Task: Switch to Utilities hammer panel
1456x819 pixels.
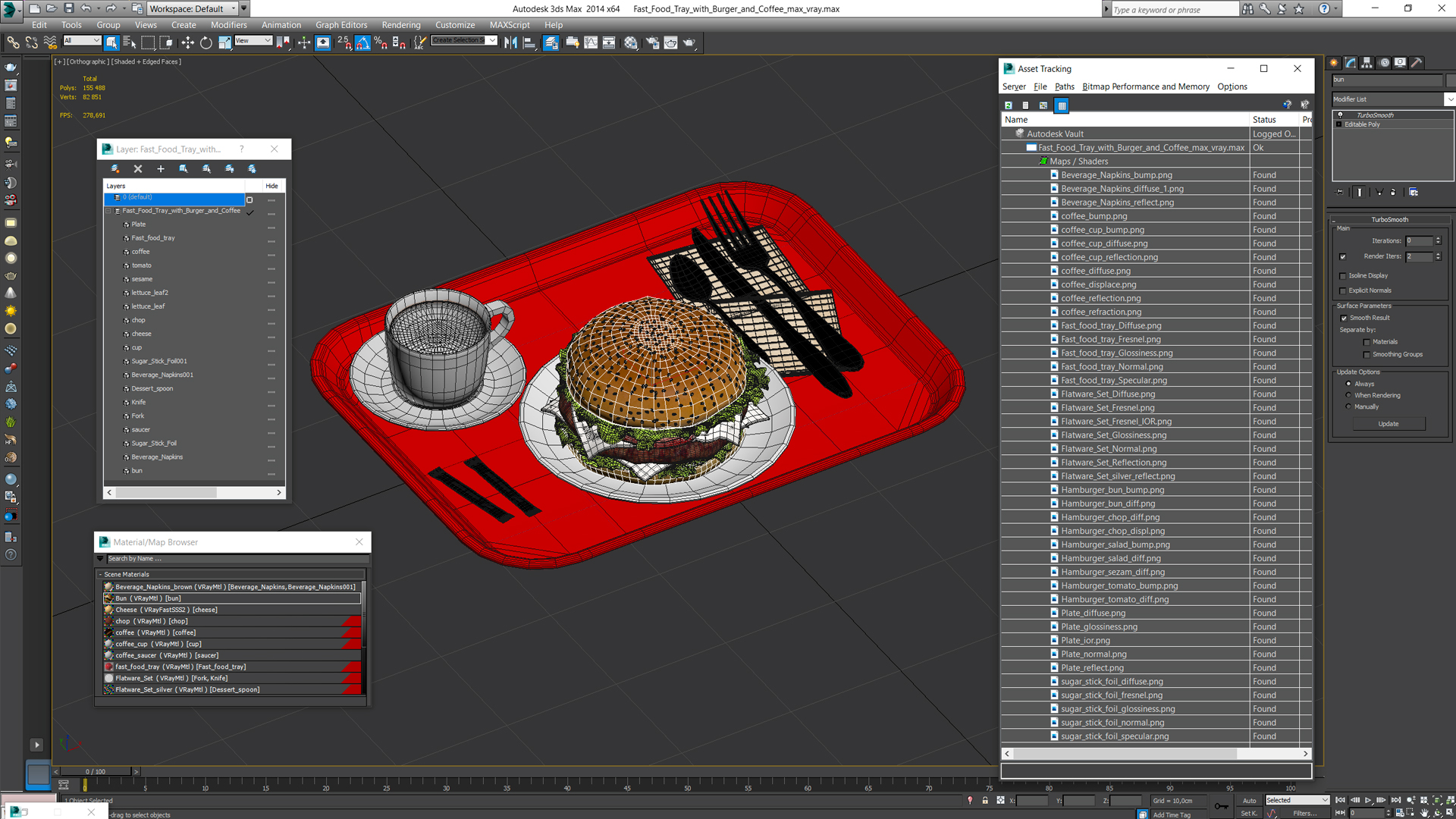Action: pos(1417,63)
